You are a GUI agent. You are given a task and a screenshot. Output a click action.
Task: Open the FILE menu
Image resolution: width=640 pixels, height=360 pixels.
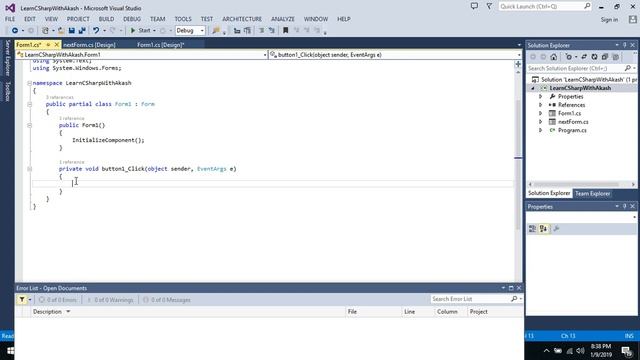tap(10, 19)
